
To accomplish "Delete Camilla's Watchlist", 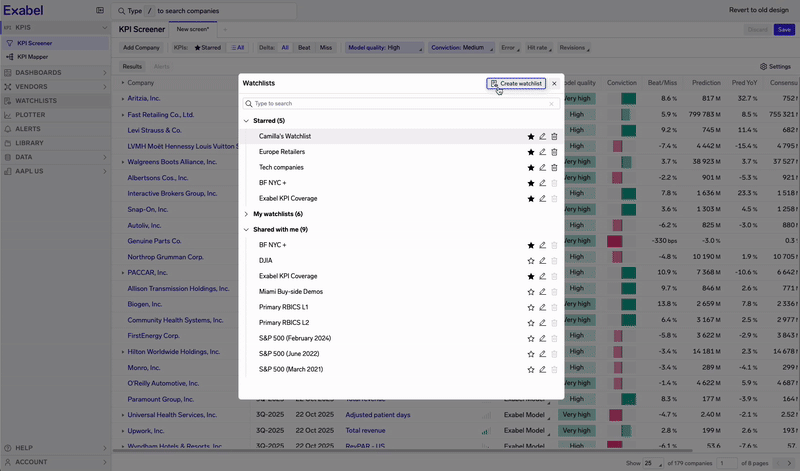I will coord(554,136).
